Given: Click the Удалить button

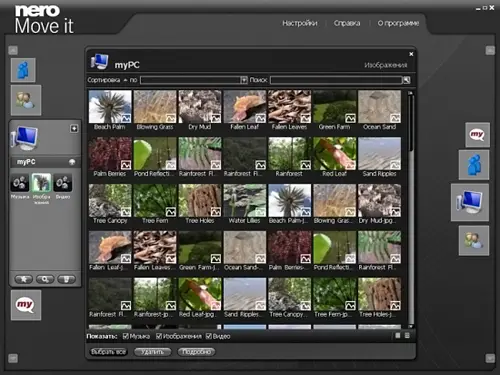Looking at the screenshot, I should (152, 352).
